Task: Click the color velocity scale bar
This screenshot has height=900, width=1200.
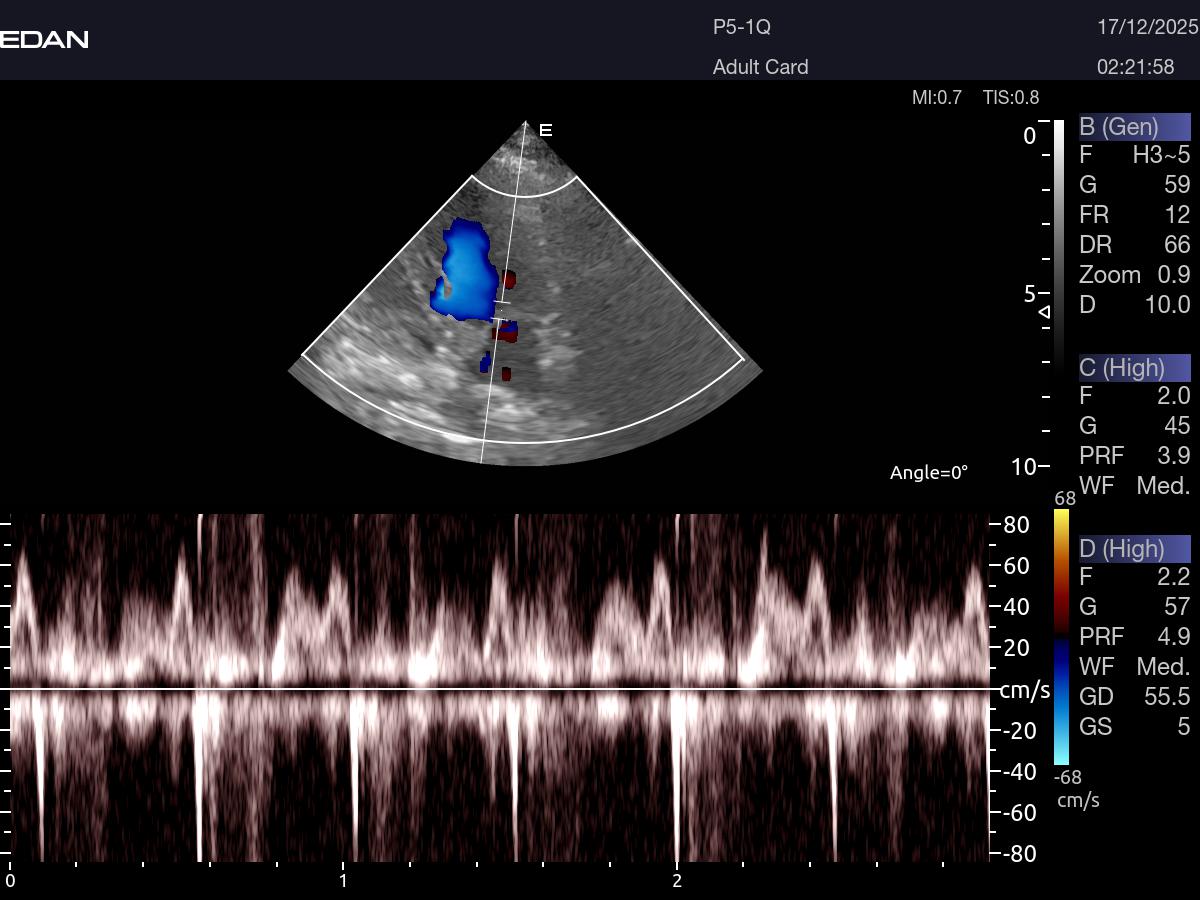Action: [x=1061, y=637]
